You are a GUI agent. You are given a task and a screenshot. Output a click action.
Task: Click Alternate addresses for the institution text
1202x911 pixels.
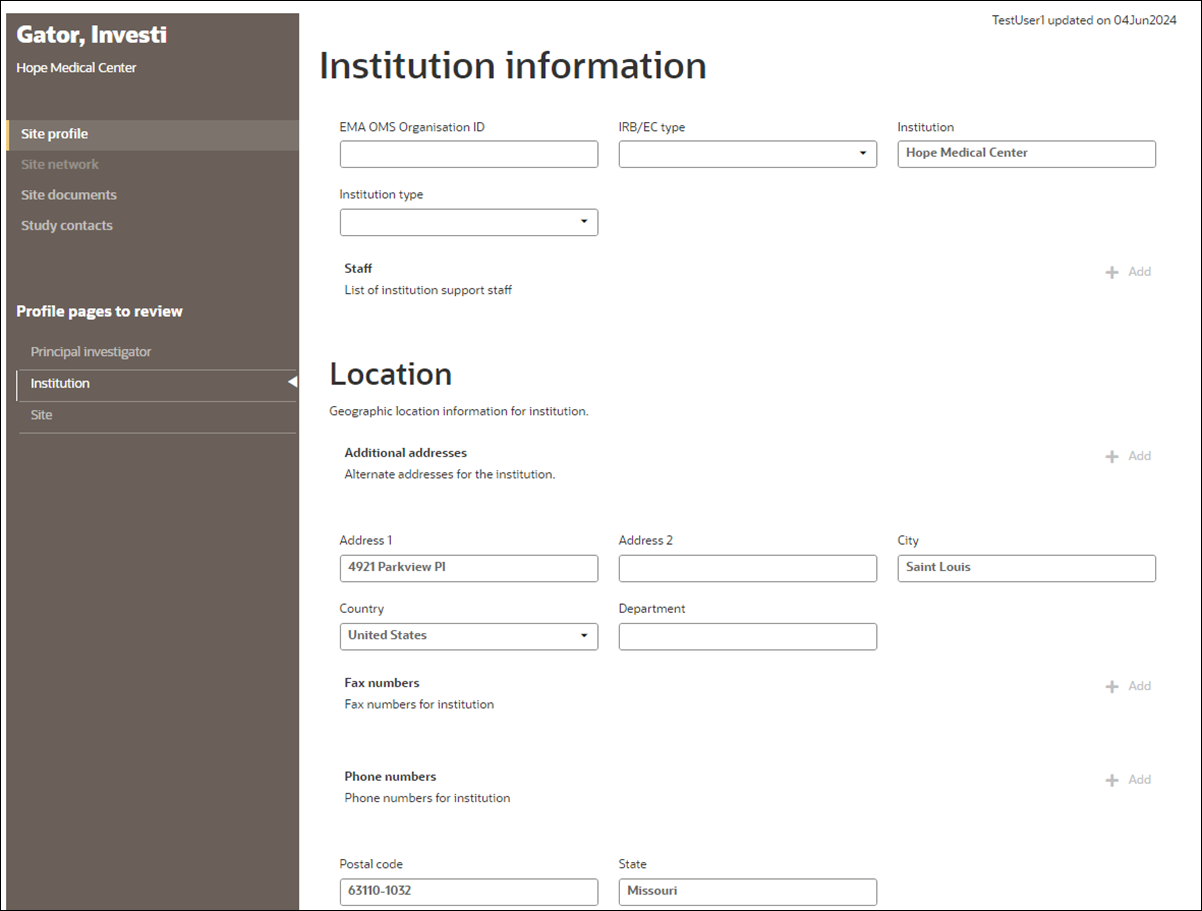450,475
